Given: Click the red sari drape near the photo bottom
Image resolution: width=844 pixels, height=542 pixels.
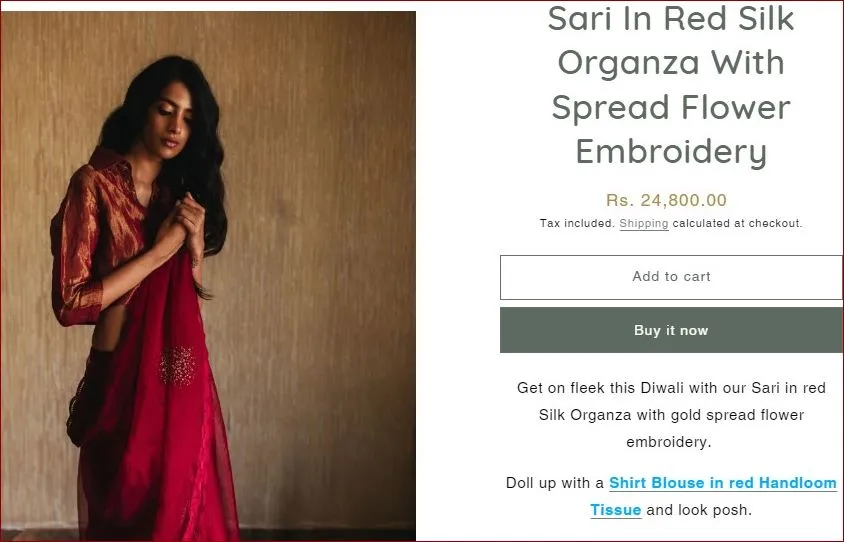Looking at the screenshot, I should (x=161, y=484).
